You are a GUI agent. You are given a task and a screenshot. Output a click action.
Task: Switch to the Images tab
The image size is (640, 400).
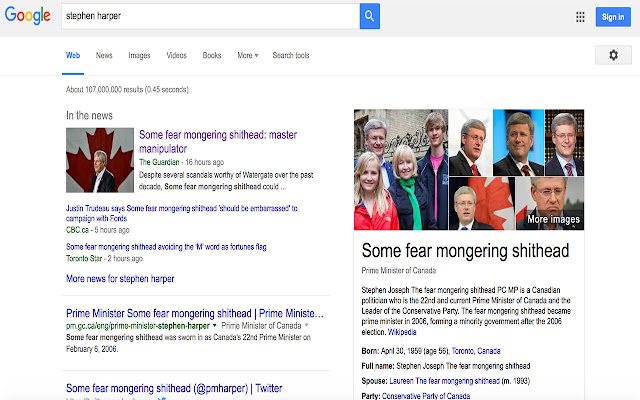pyautogui.click(x=139, y=55)
